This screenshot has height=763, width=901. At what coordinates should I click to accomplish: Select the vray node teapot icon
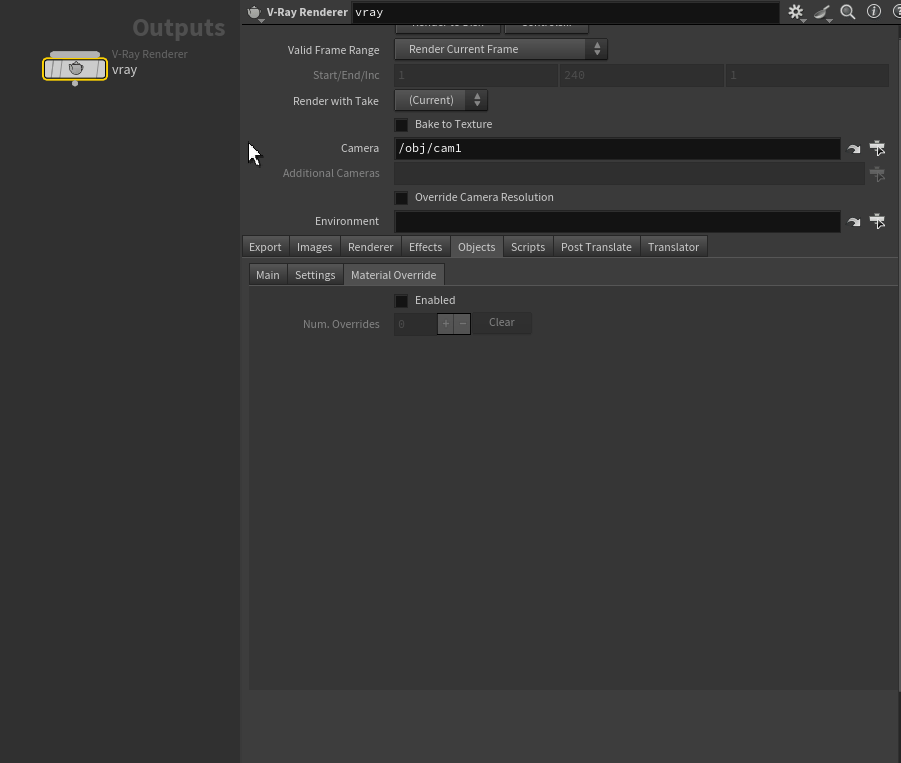point(75,69)
